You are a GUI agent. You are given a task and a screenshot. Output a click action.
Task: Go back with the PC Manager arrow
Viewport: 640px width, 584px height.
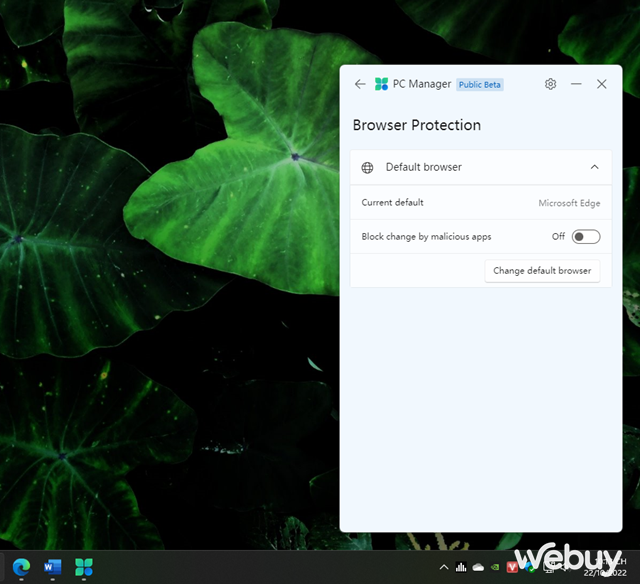[360, 84]
